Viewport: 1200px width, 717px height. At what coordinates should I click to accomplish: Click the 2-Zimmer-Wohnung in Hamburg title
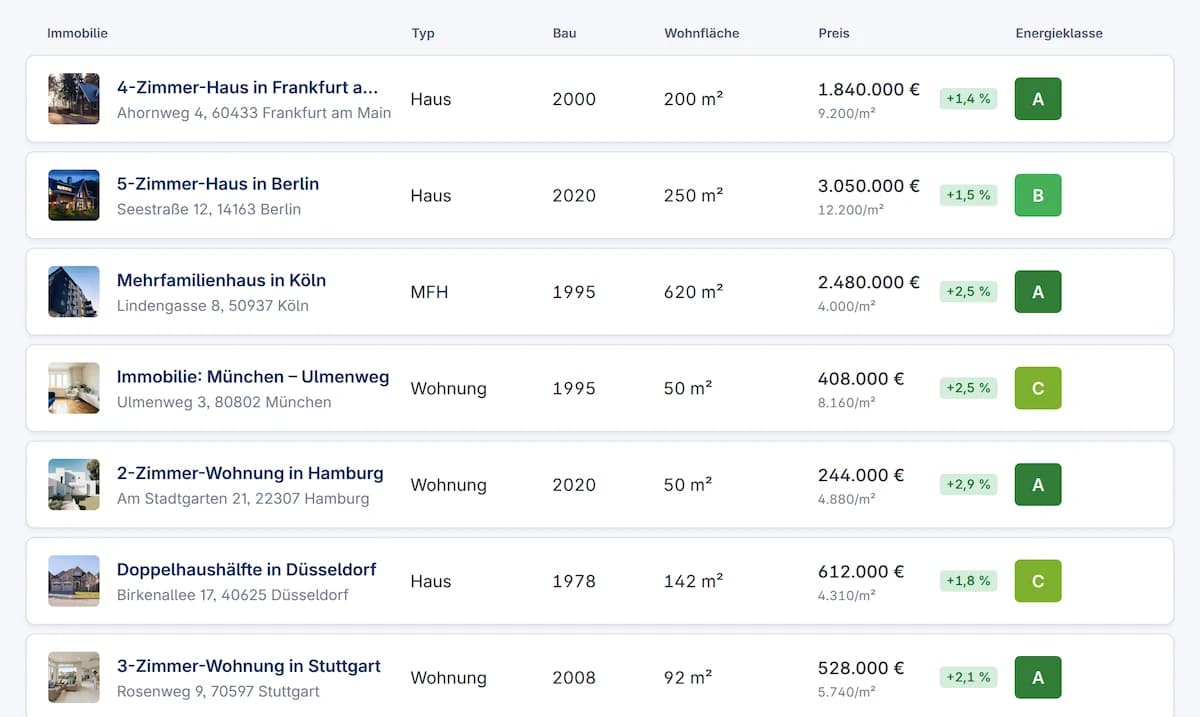coord(250,473)
